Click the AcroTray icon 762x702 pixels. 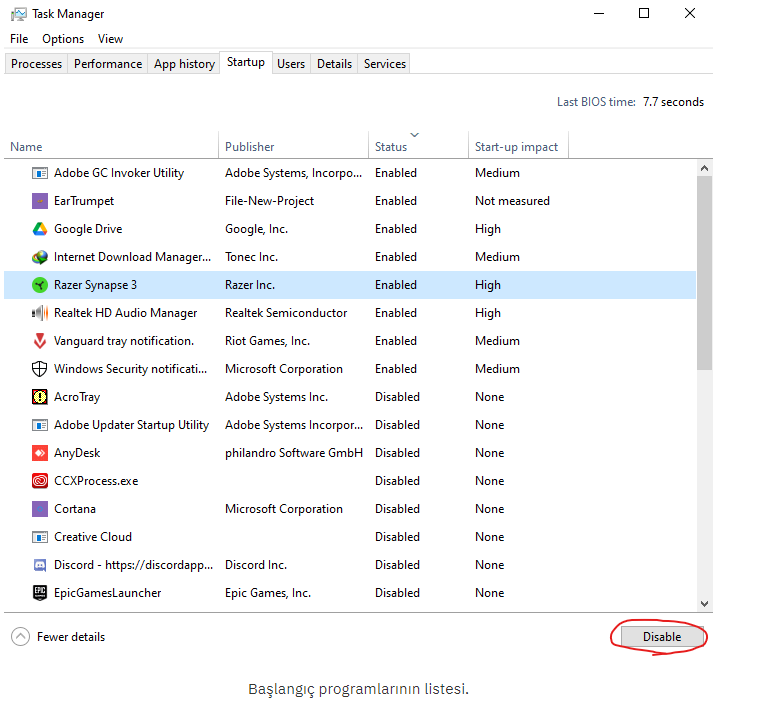(x=40, y=397)
